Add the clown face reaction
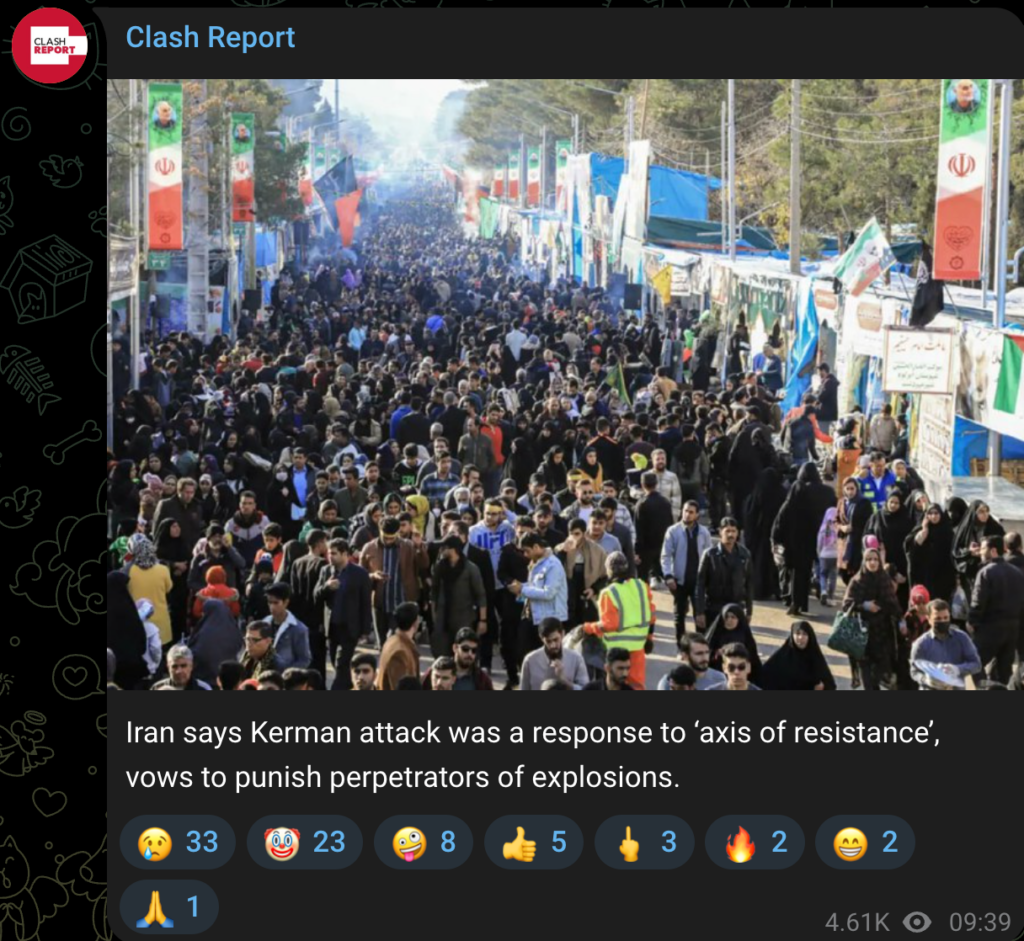The image size is (1024, 941). [304, 842]
